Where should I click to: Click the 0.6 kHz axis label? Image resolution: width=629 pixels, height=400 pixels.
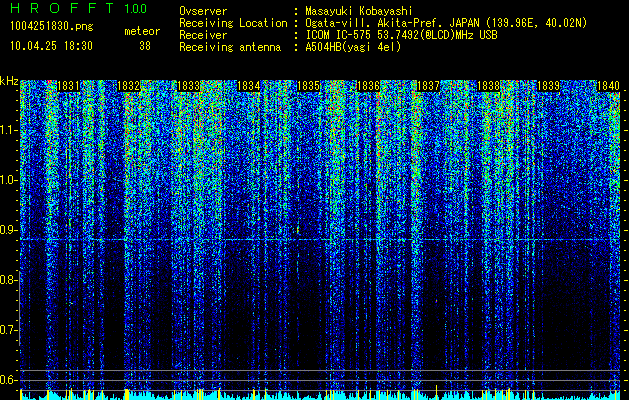pyautogui.click(x=8, y=380)
